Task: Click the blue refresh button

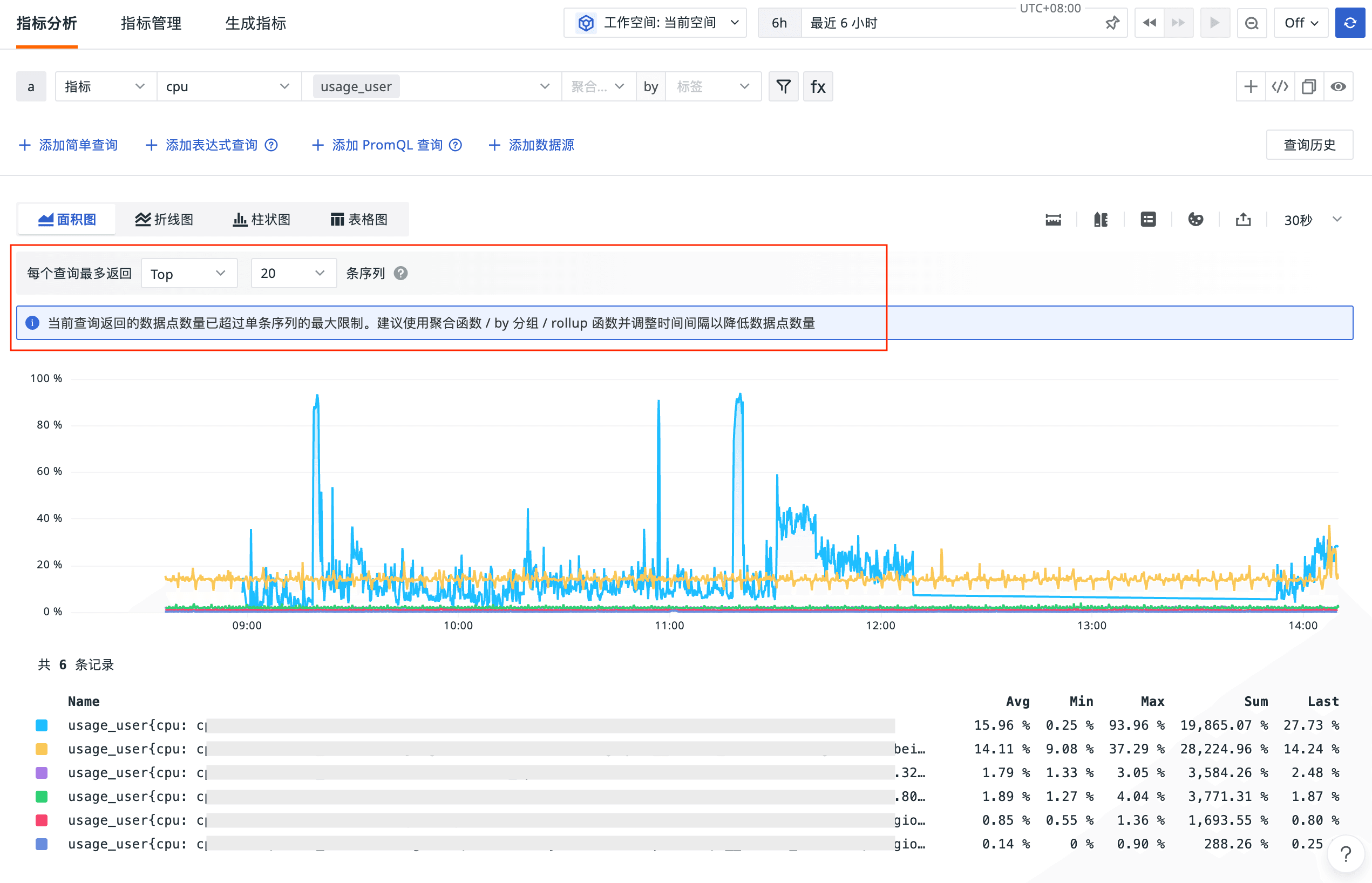Action: [x=1350, y=23]
